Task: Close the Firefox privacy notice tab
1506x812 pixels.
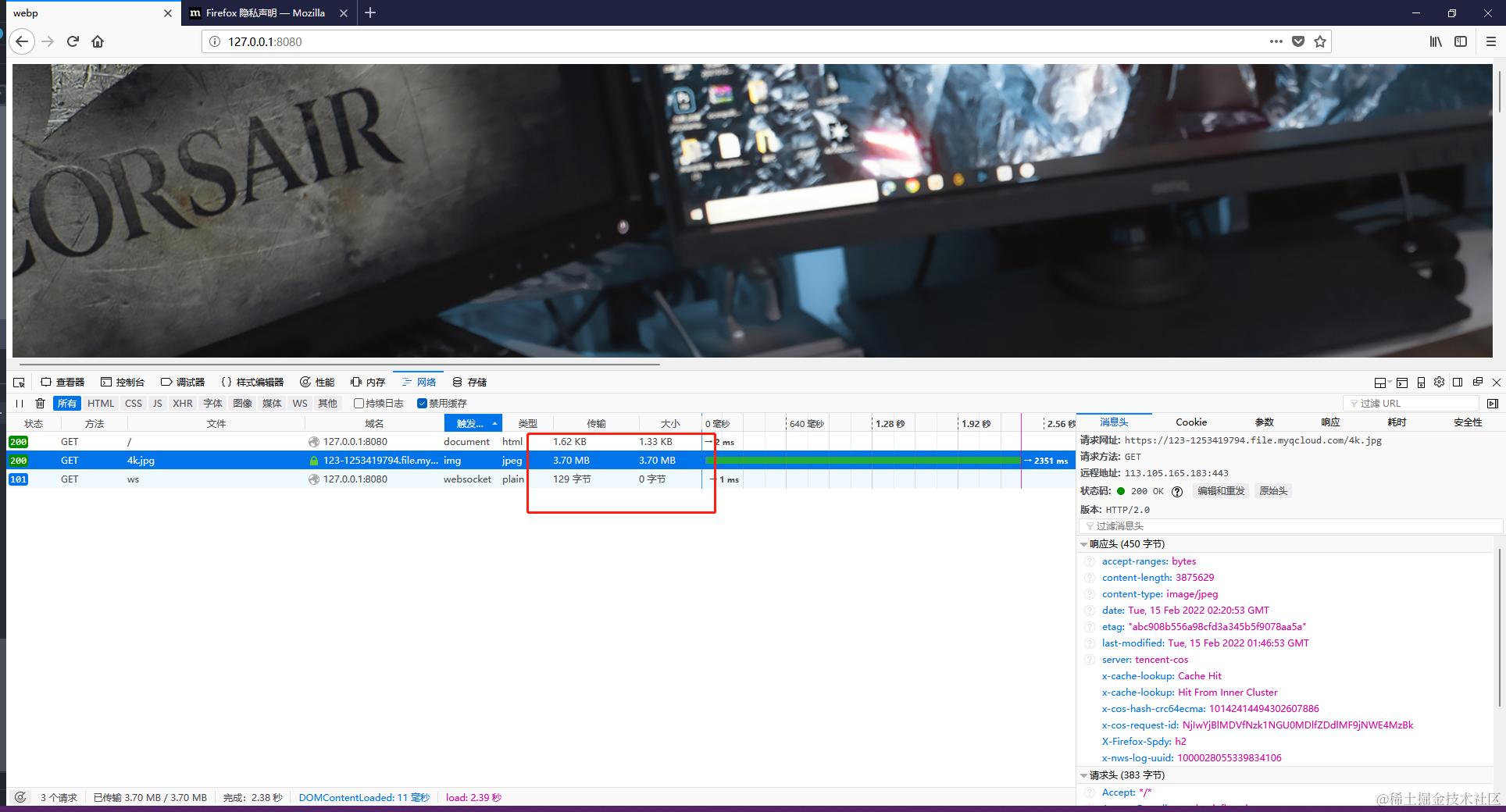Action: (x=344, y=13)
